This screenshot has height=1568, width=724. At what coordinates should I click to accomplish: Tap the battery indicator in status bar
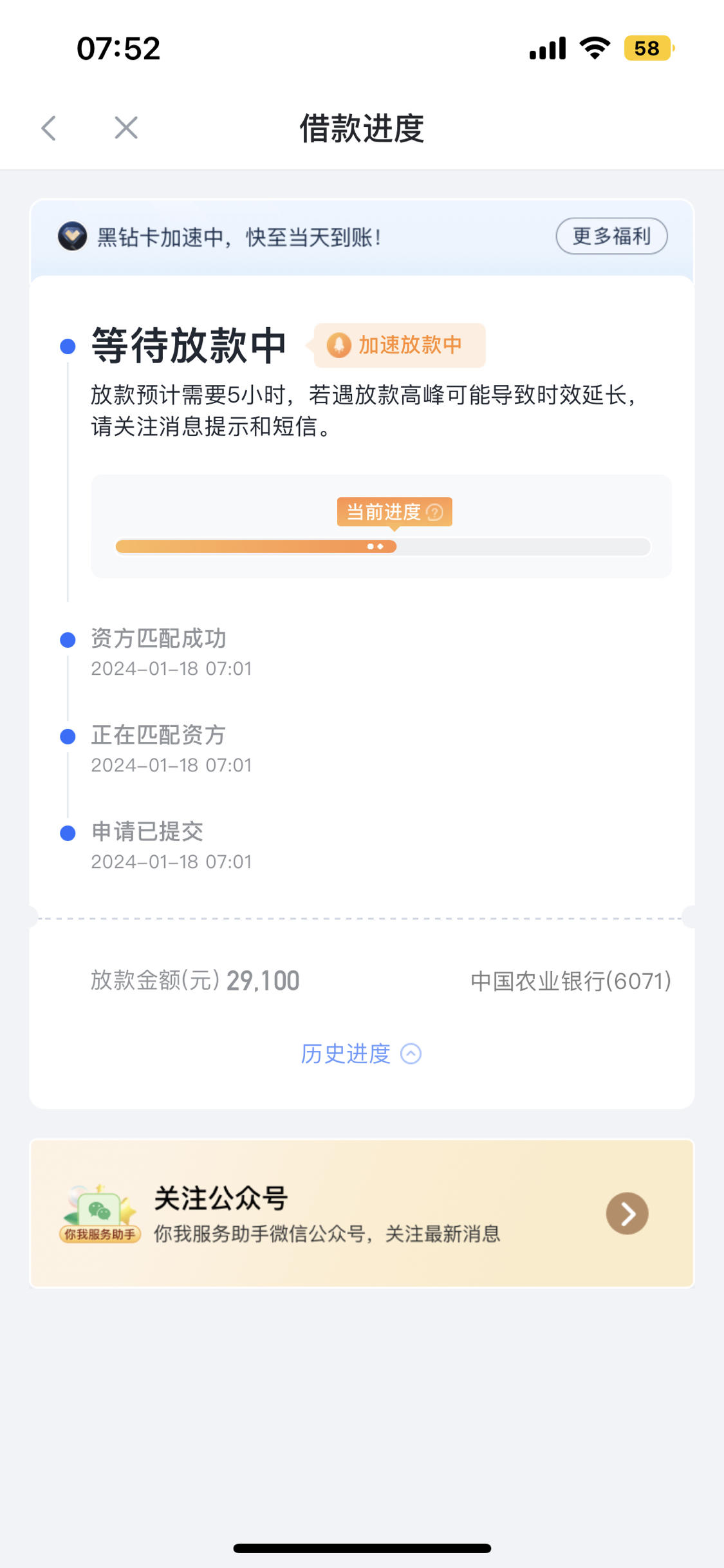tap(649, 48)
